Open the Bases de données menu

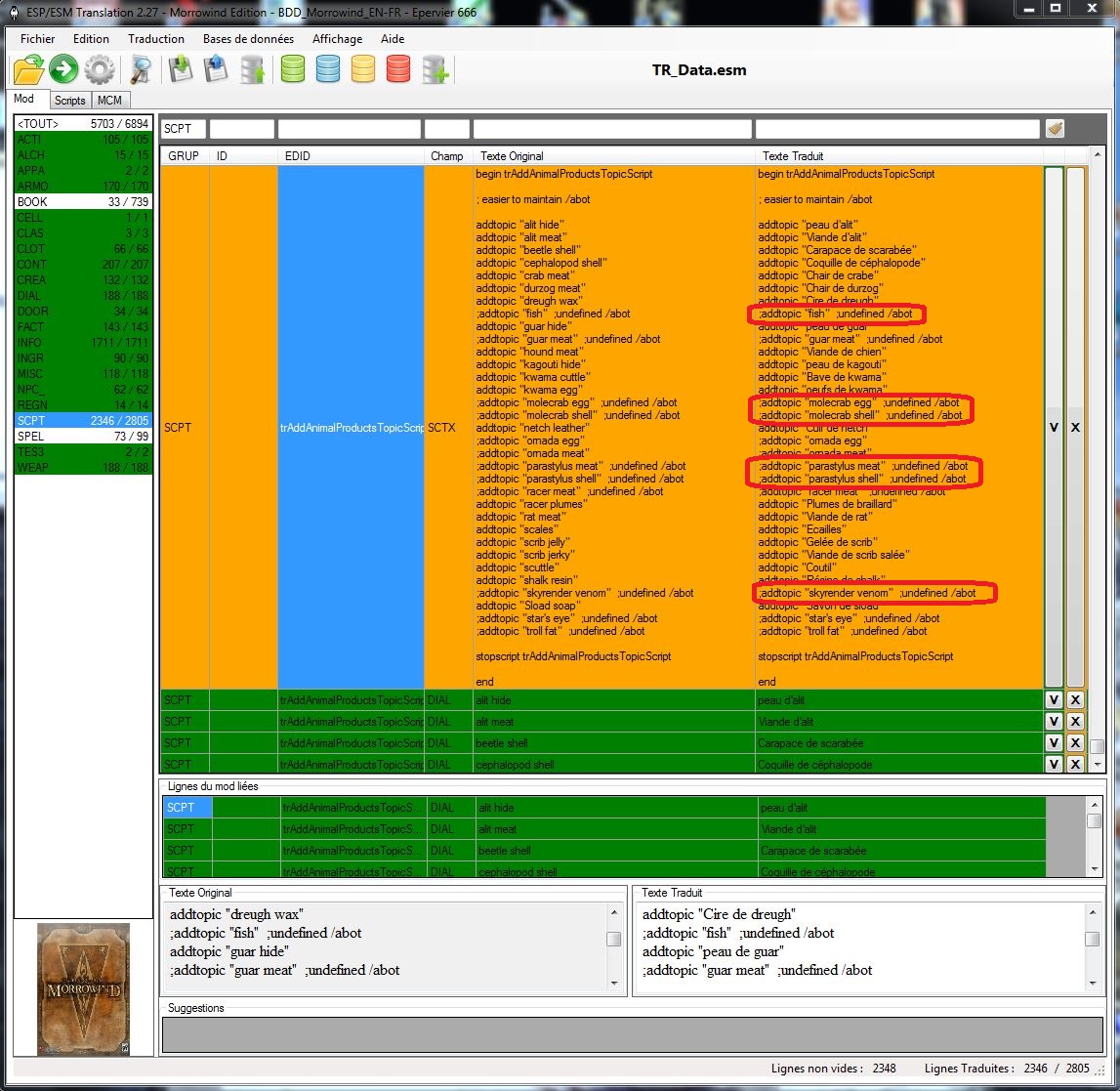(x=249, y=39)
